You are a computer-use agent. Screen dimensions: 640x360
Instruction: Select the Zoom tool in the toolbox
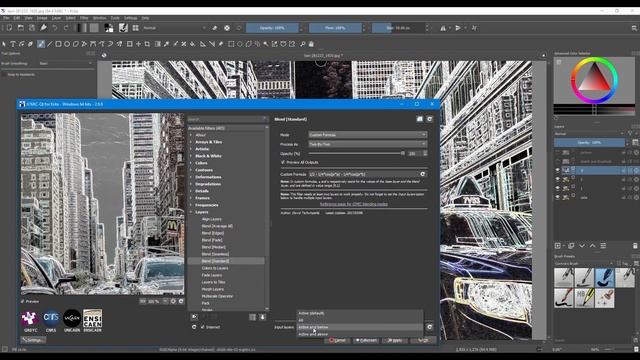[302, 44]
